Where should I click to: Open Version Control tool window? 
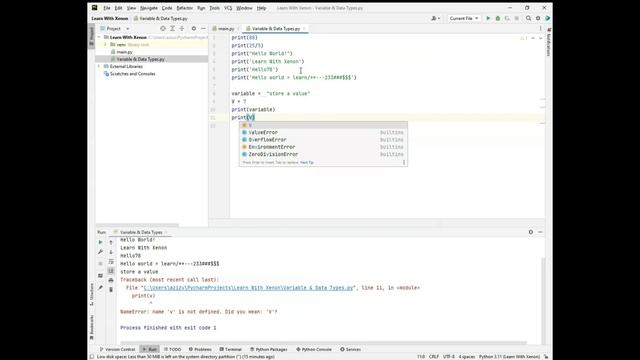click(117, 349)
